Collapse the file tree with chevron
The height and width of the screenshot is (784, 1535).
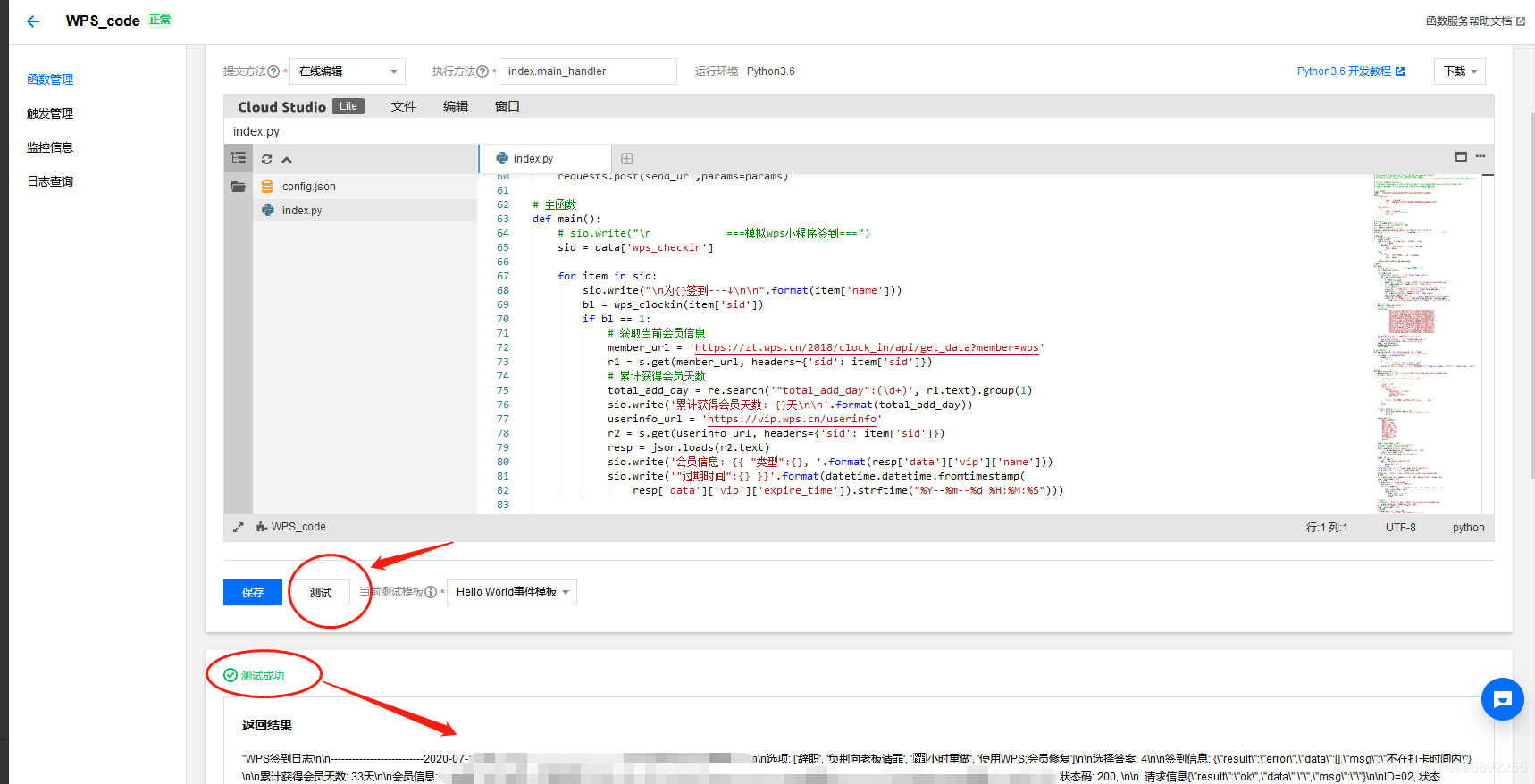[x=287, y=160]
